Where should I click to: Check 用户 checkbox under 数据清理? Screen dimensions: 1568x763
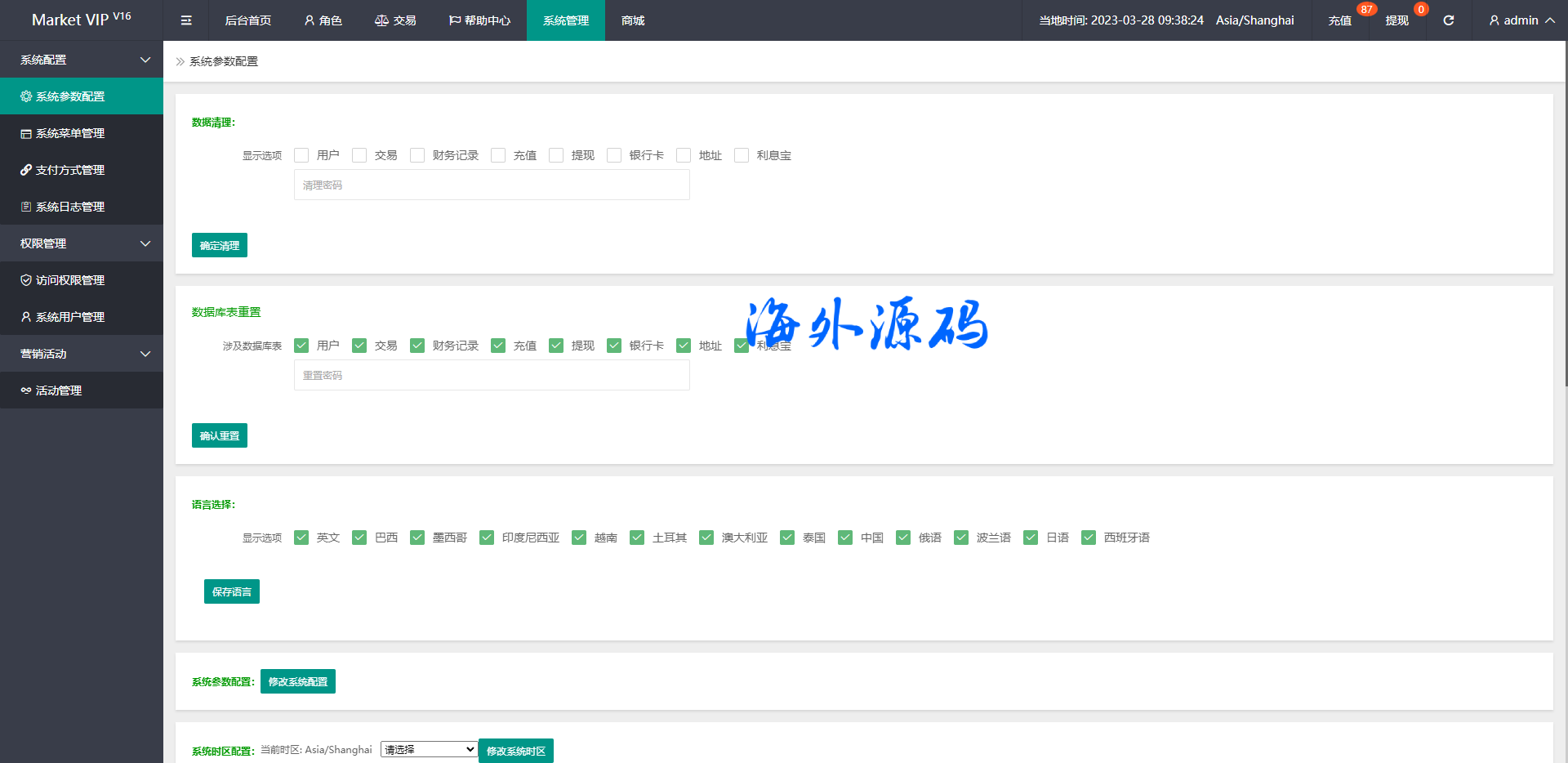pos(301,155)
